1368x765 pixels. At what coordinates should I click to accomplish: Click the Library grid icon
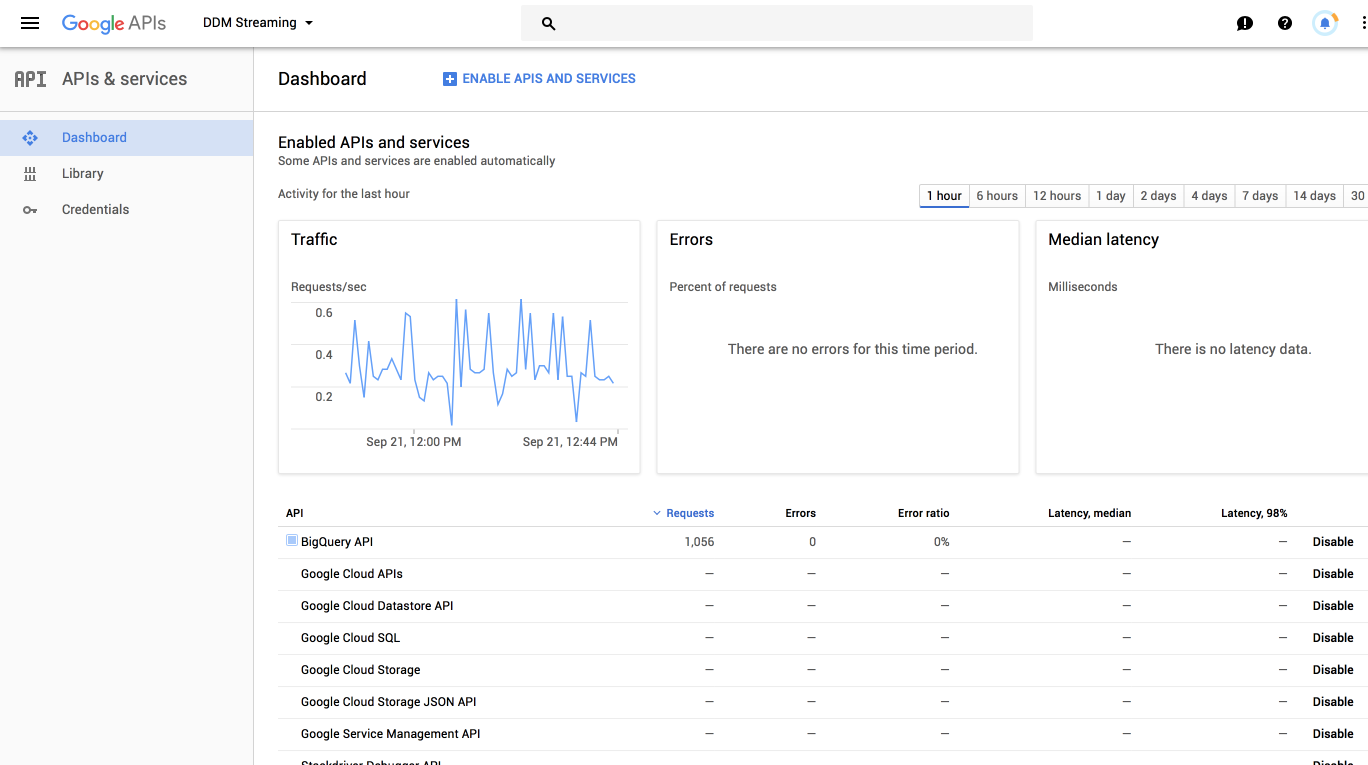pos(30,174)
